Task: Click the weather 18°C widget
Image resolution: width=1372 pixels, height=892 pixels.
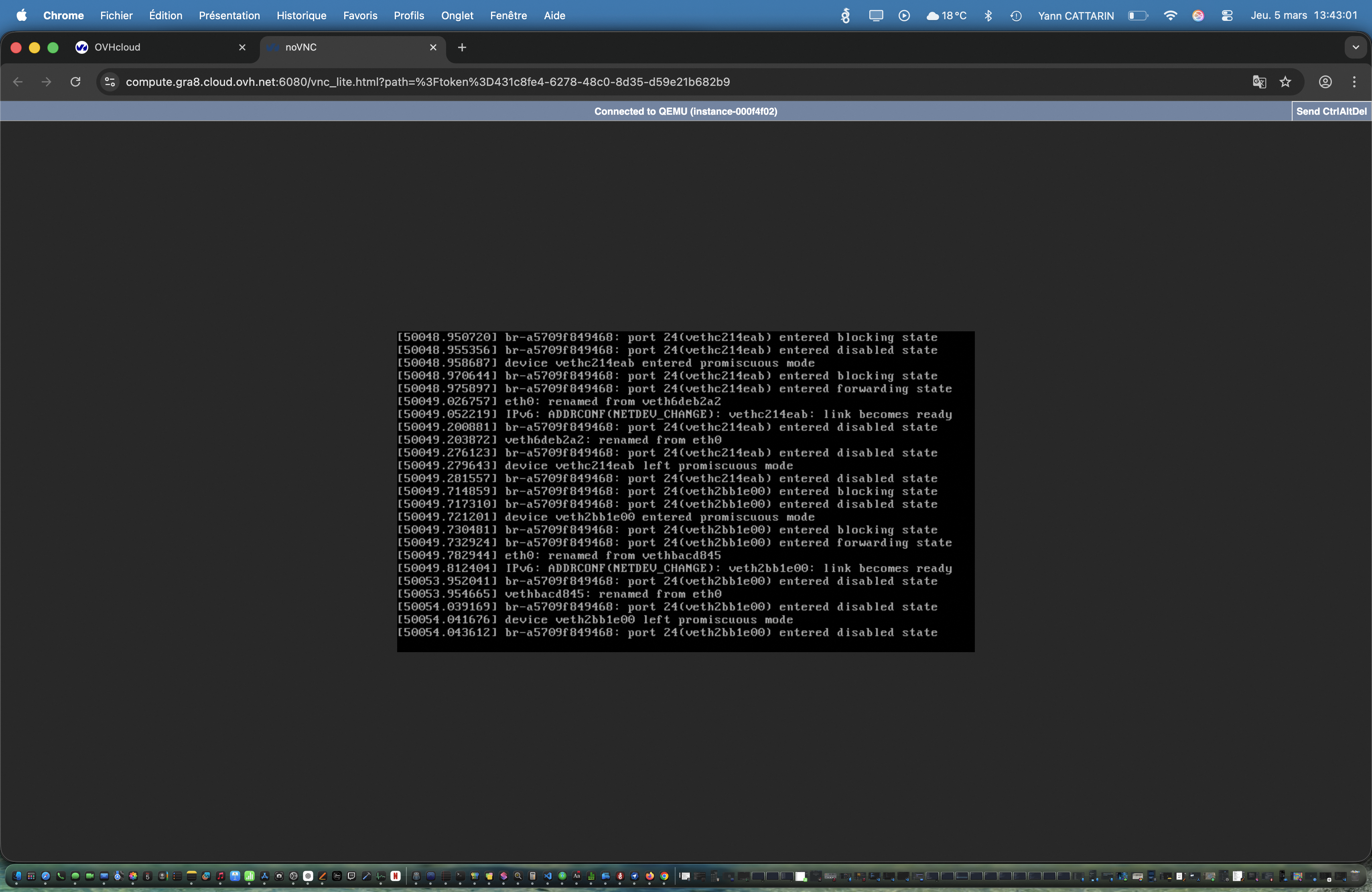Action: [x=946, y=16]
